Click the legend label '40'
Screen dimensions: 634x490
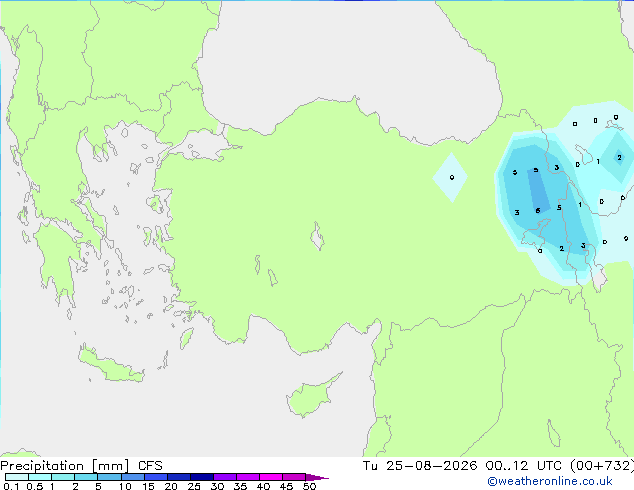263,486
